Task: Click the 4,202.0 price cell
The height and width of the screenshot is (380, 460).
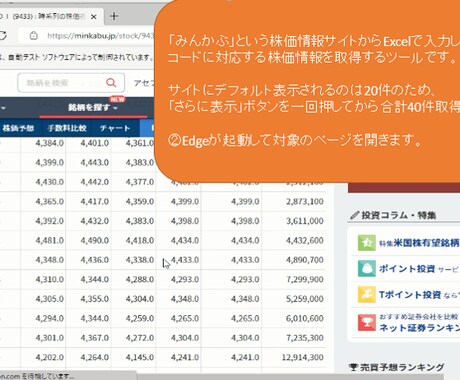Action: 50,357
